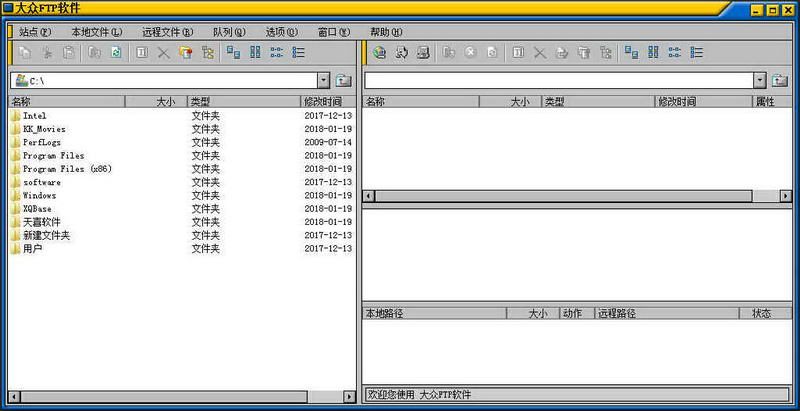Click the remote refresh page icon
This screenshot has height=411, width=800.
pos(492,53)
